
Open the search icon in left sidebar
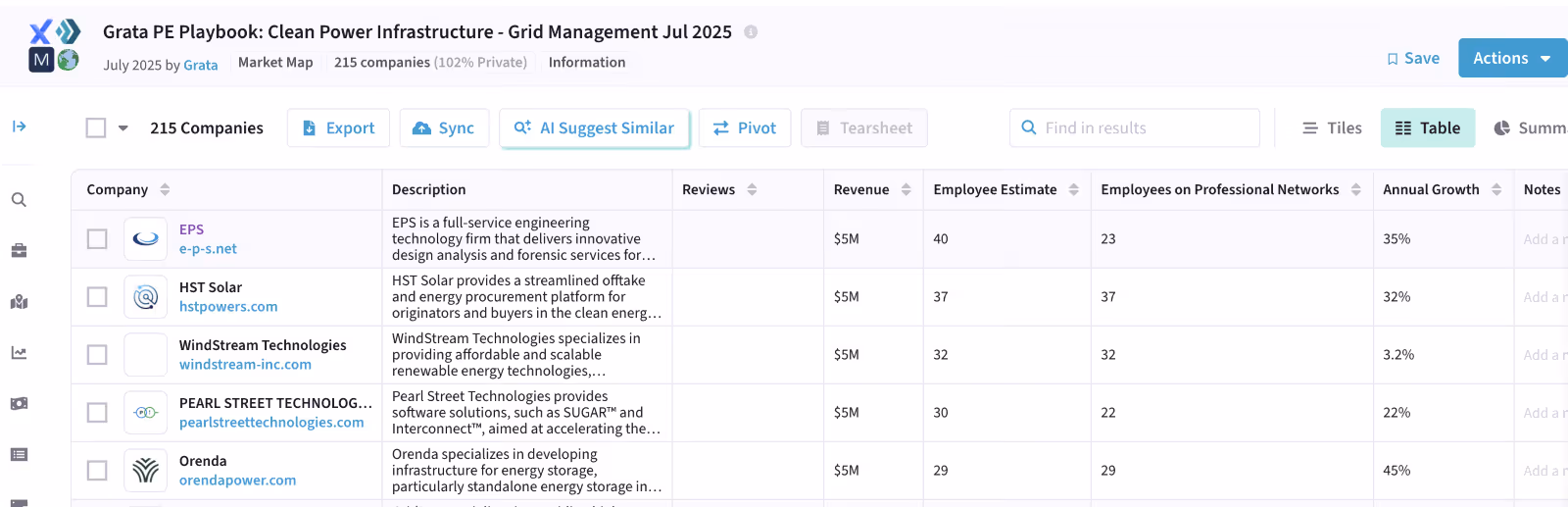(19, 200)
